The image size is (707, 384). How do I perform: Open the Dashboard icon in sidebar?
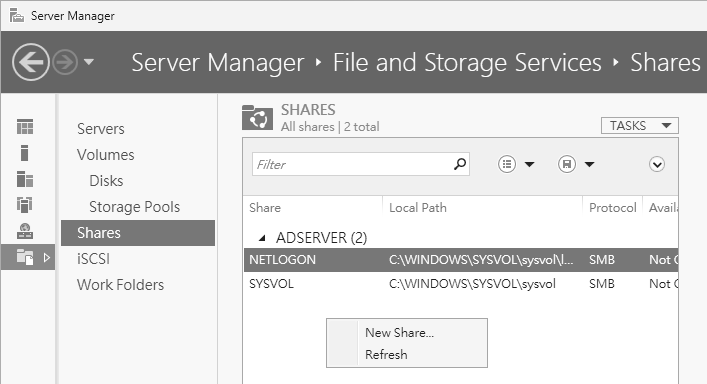[25, 127]
